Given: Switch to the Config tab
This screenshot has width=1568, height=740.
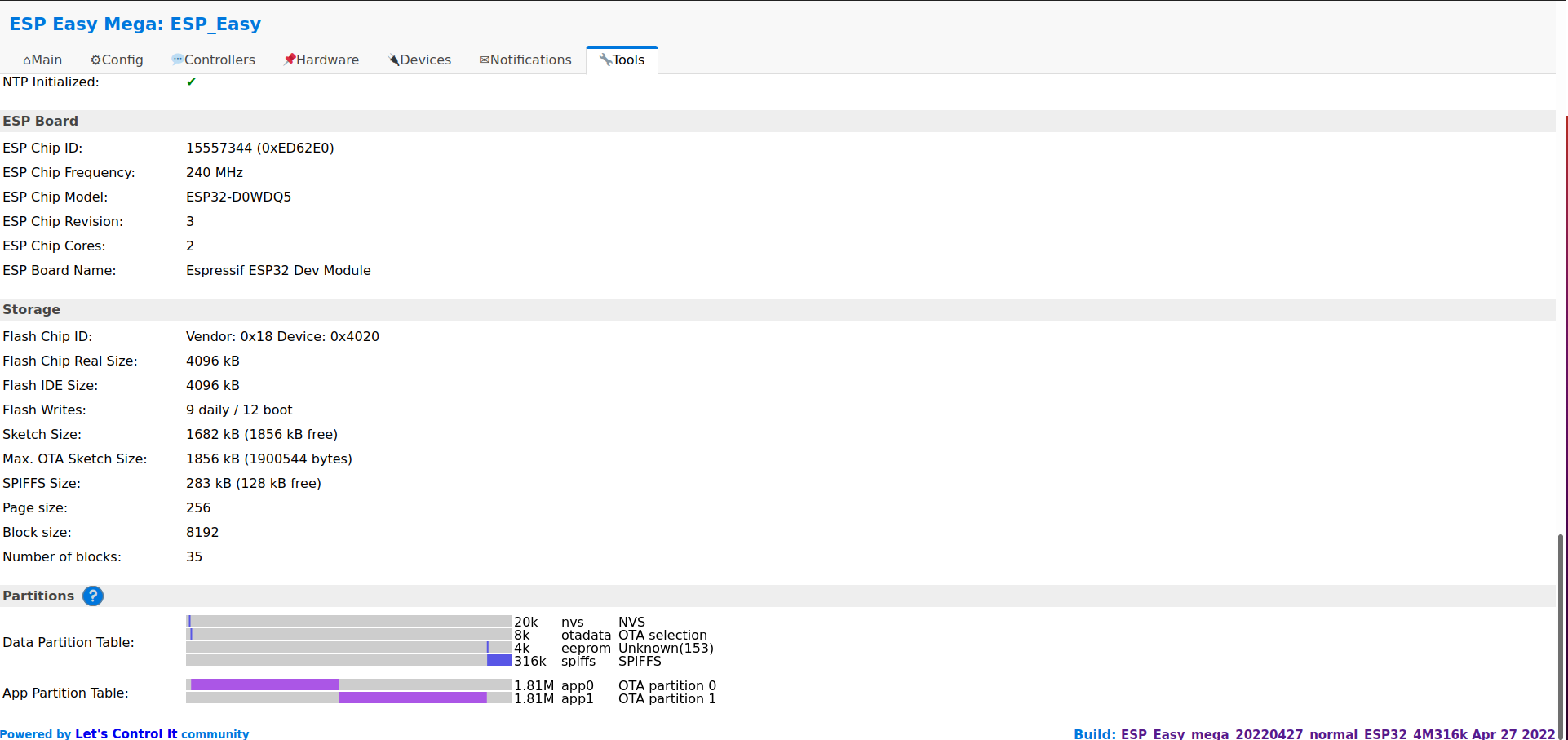Looking at the screenshot, I should pyautogui.click(x=117, y=60).
